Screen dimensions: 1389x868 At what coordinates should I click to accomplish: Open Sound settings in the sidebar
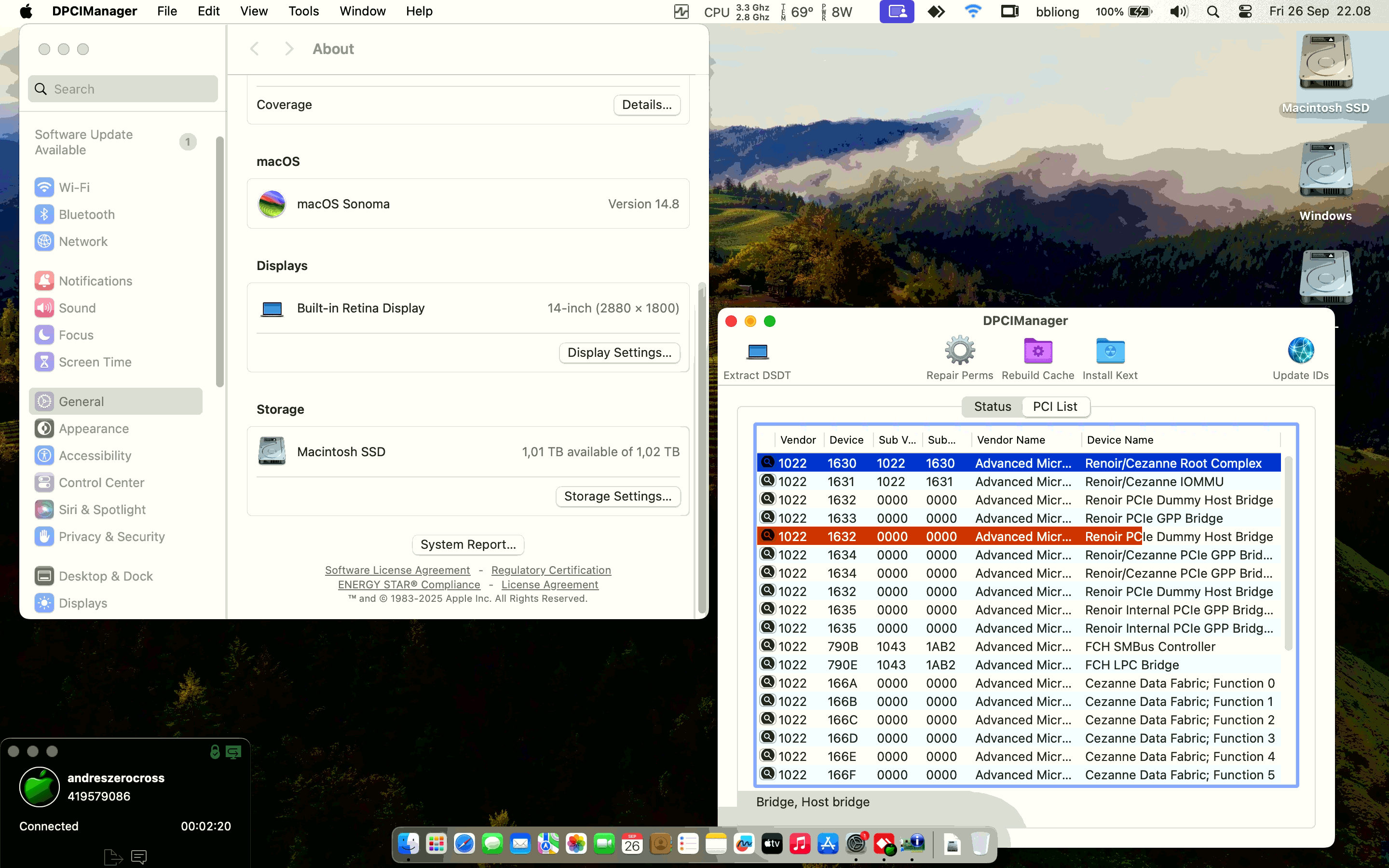(115, 308)
